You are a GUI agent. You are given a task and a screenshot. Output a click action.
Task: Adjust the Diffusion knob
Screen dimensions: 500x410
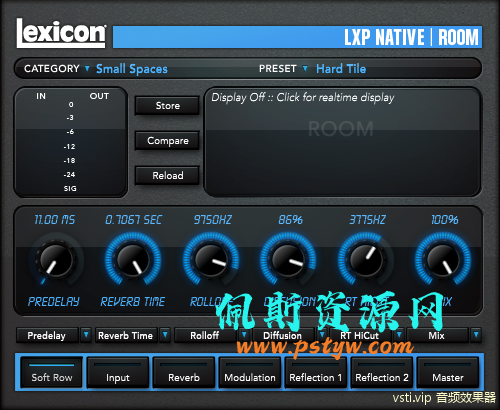[x=288, y=260]
